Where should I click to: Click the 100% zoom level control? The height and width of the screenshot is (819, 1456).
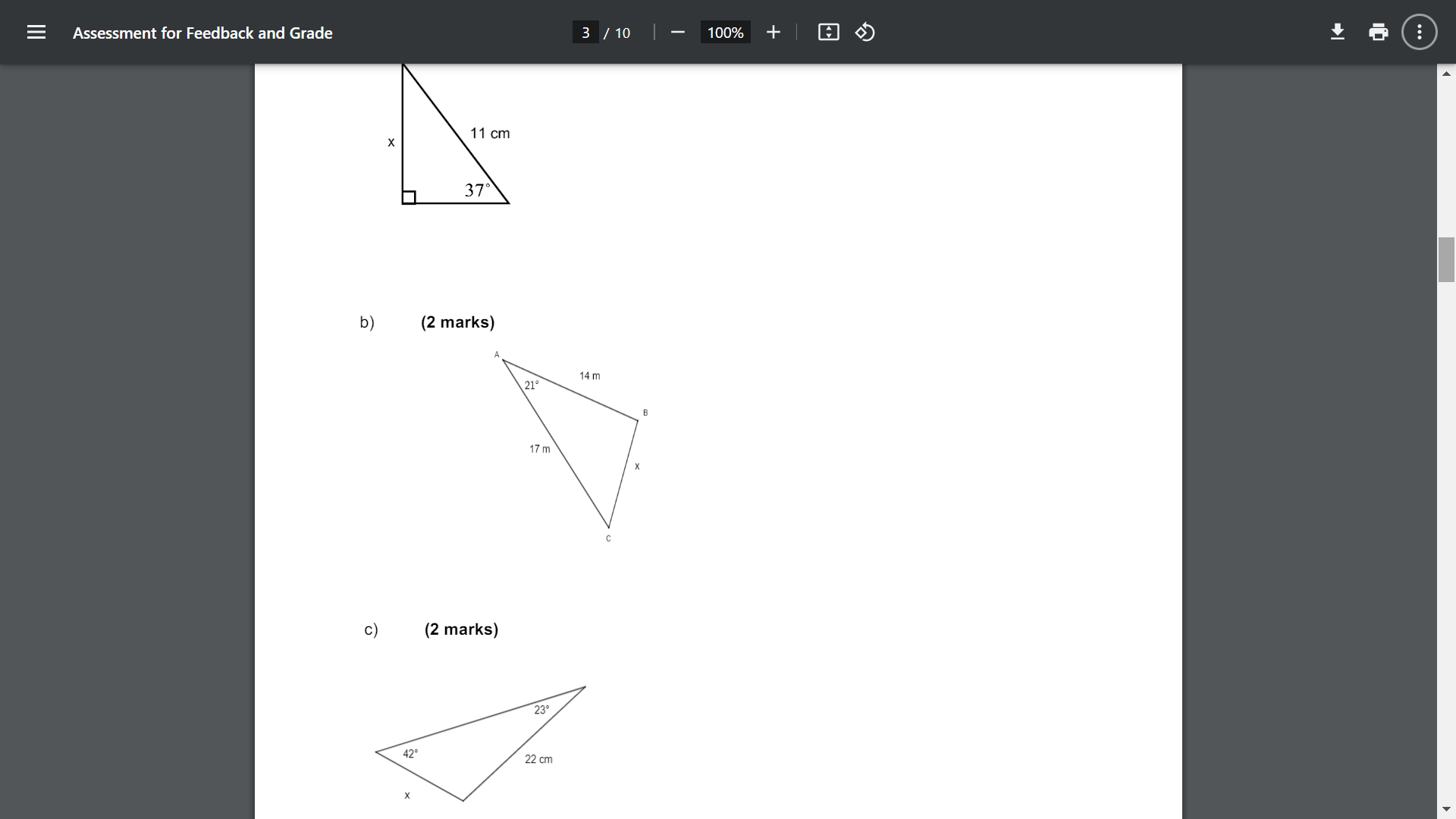tap(725, 32)
